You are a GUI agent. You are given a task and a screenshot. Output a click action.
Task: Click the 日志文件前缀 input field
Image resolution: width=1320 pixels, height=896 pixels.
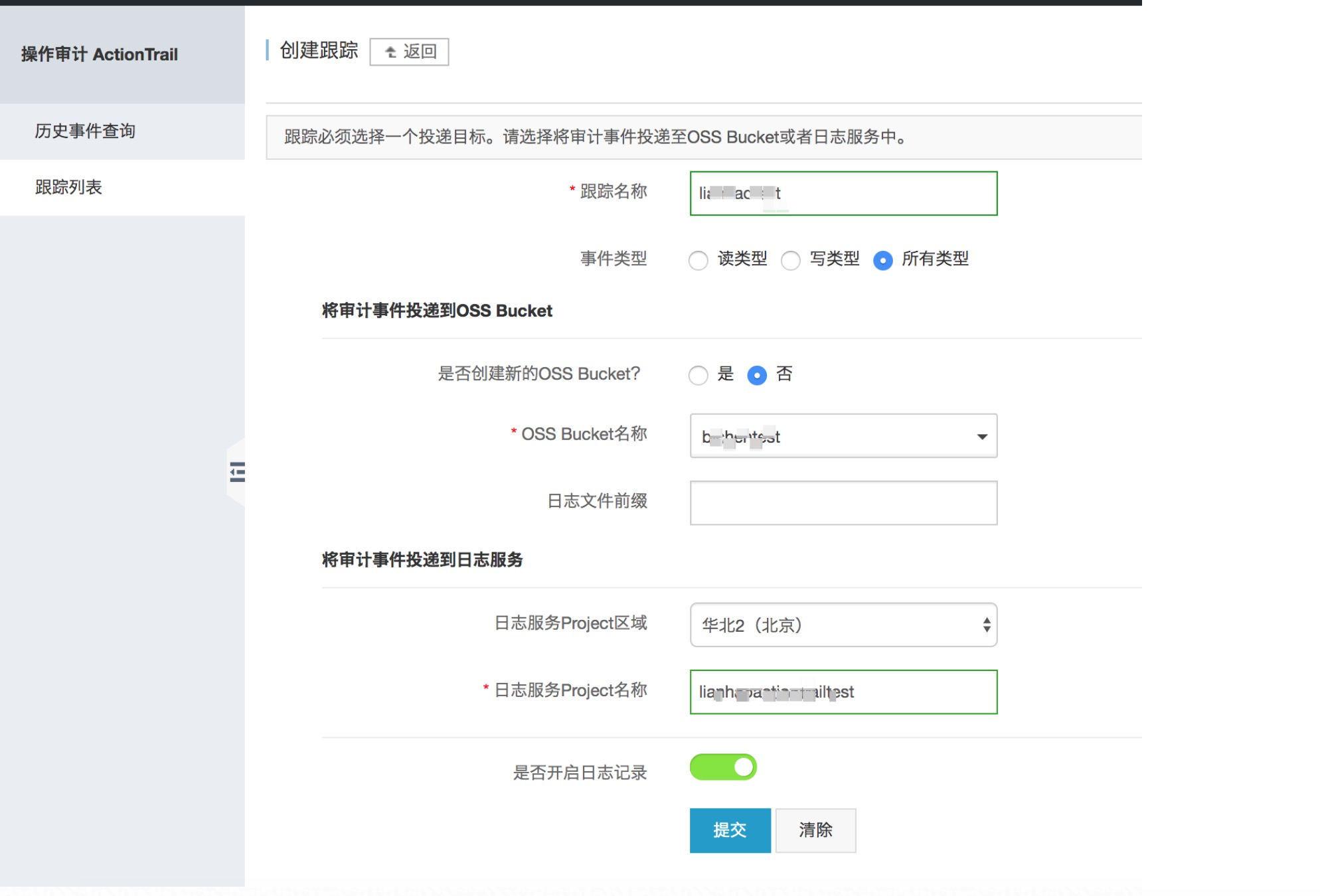(843, 503)
